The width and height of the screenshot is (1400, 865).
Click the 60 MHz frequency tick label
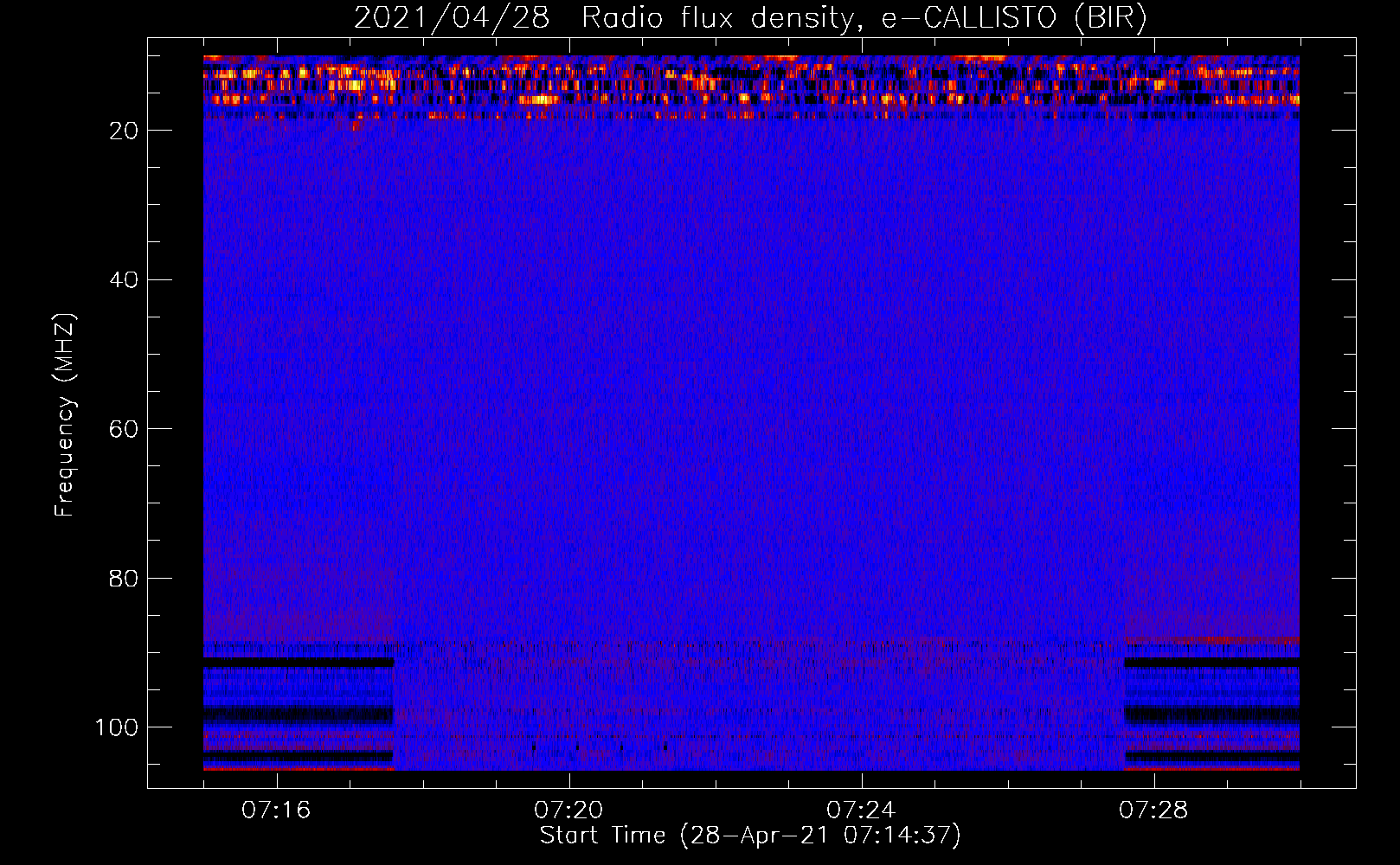point(124,429)
